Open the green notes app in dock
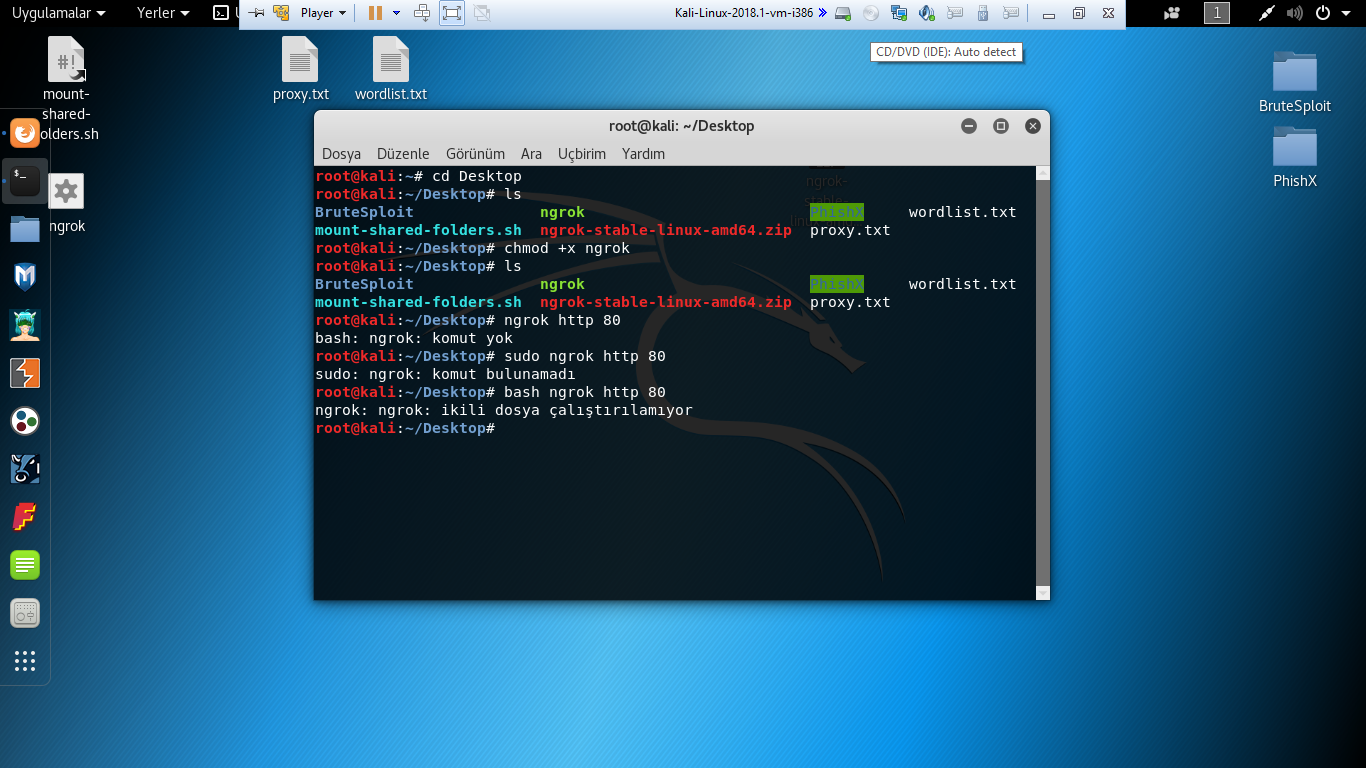Screen dimensions: 1366x768 coord(25,565)
